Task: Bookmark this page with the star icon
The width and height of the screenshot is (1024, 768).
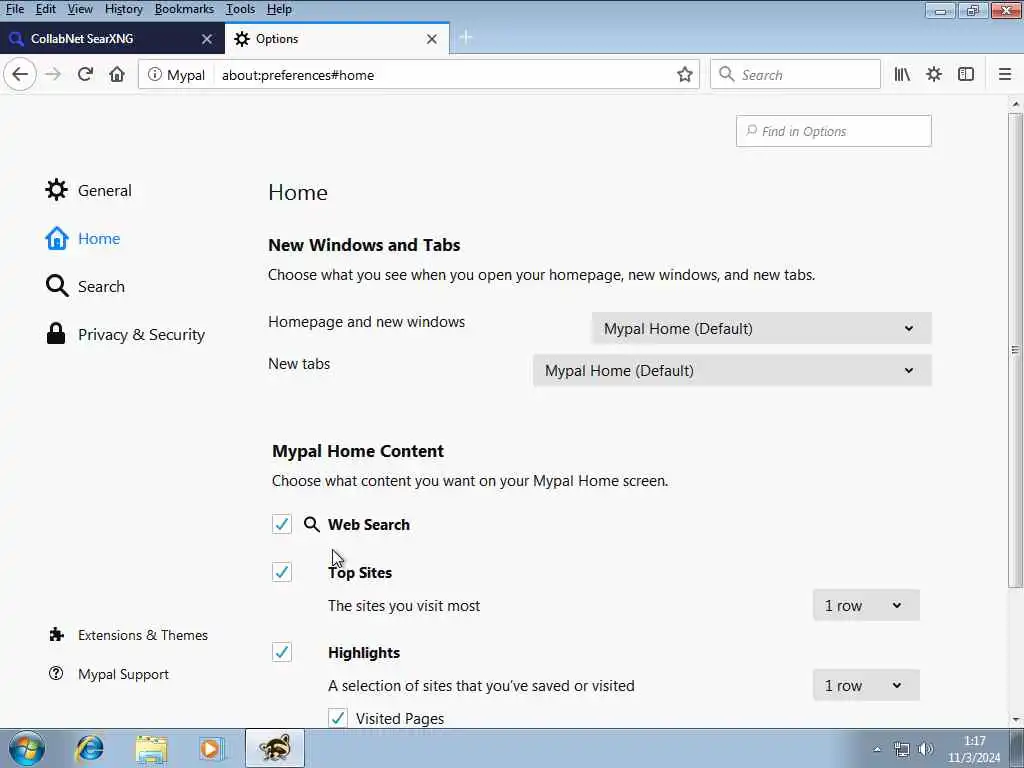Action: coord(684,74)
